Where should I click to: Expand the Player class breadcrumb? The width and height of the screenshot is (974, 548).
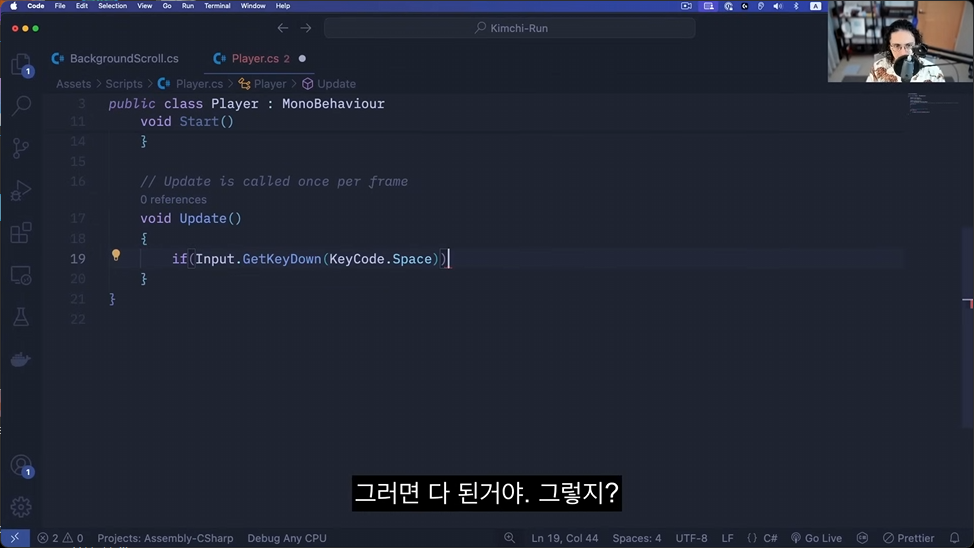[263, 84]
